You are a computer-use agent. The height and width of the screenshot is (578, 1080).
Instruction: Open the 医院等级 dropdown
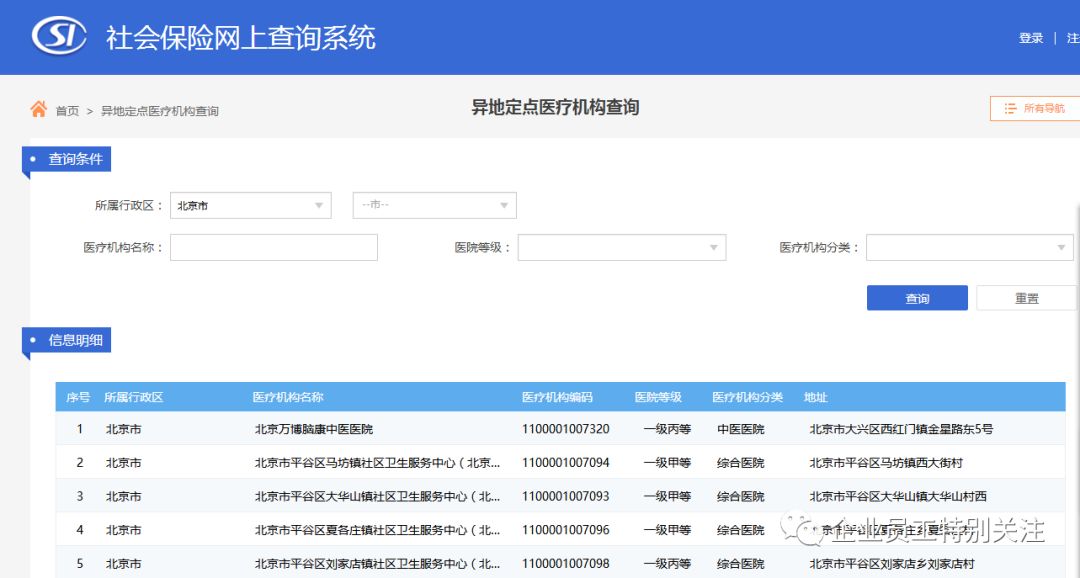tap(622, 247)
